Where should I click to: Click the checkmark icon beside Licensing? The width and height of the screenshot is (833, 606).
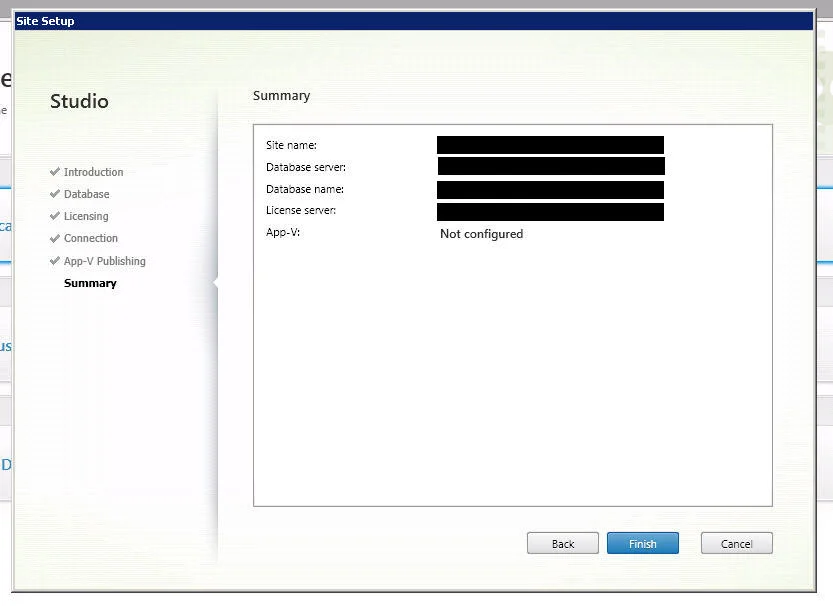[55, 216]
